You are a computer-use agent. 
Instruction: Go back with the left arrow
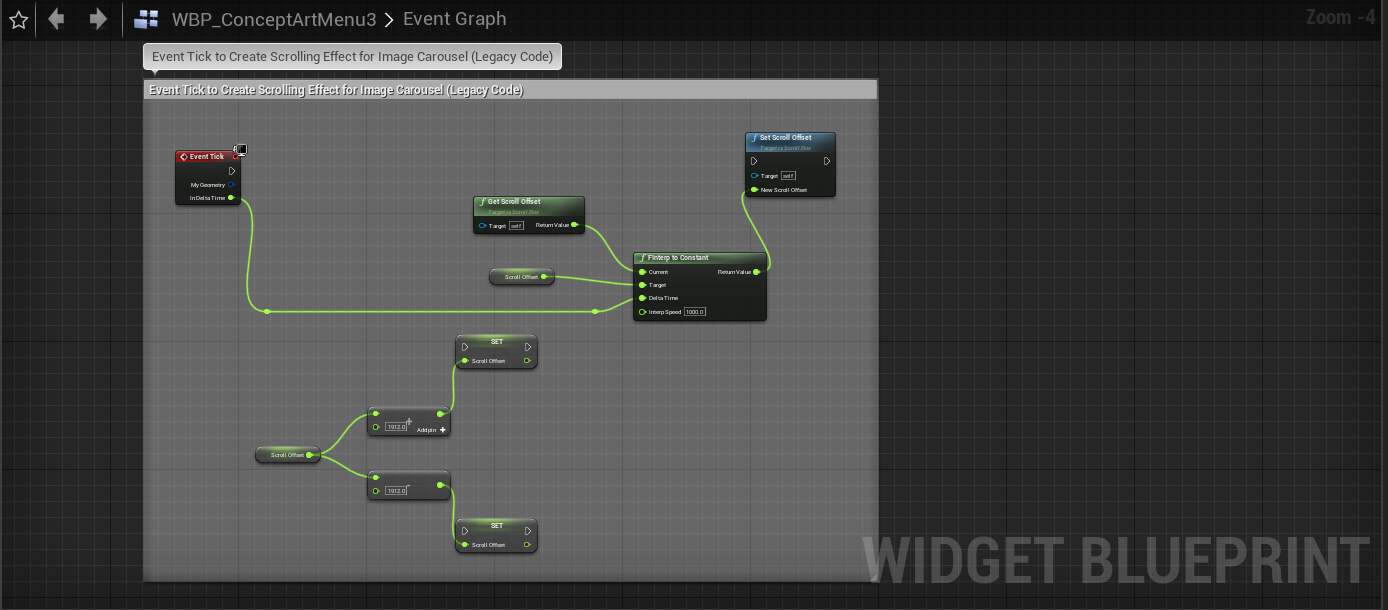(57, 19)
